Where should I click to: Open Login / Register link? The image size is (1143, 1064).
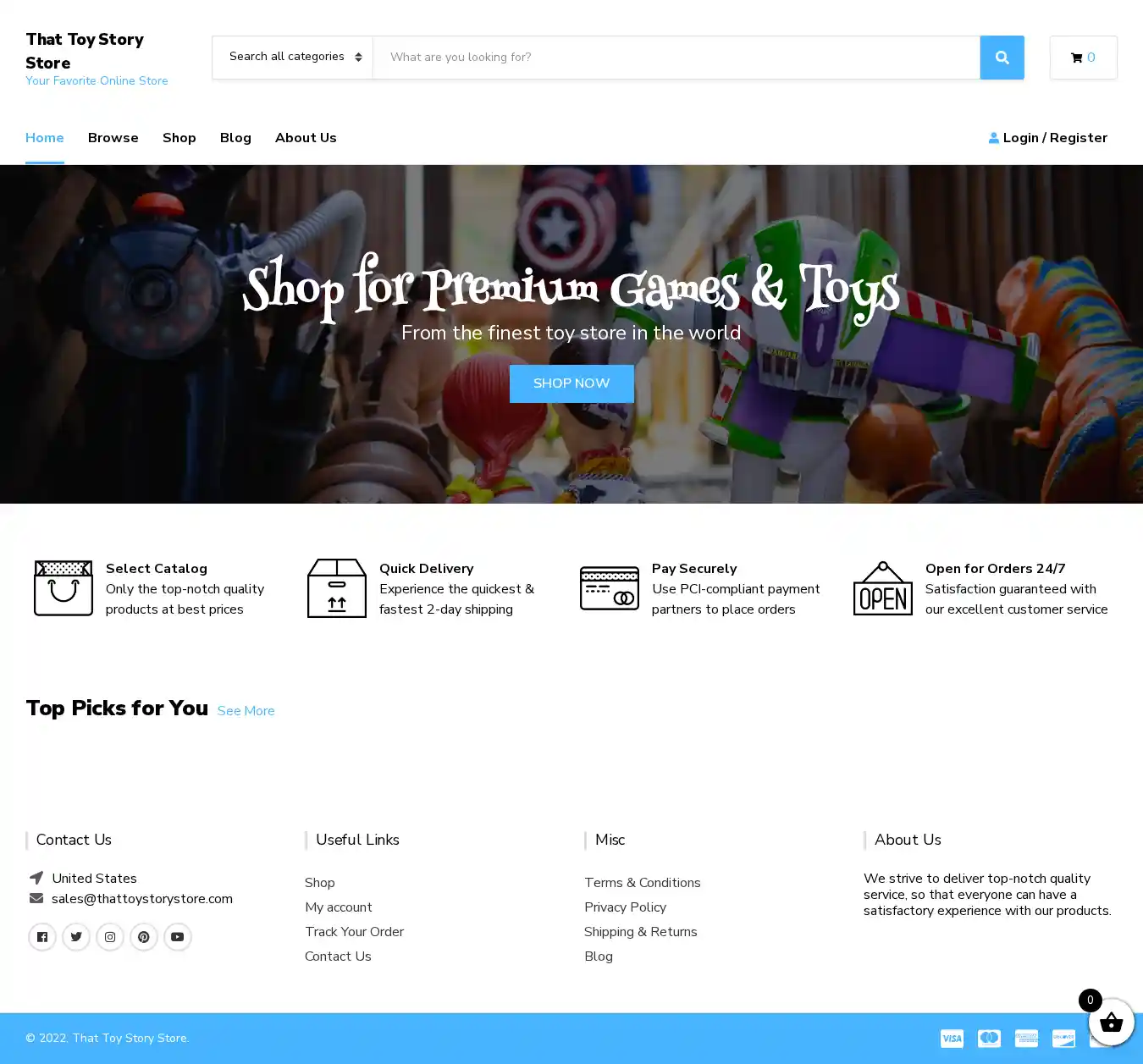click(x=1048, y=138)
